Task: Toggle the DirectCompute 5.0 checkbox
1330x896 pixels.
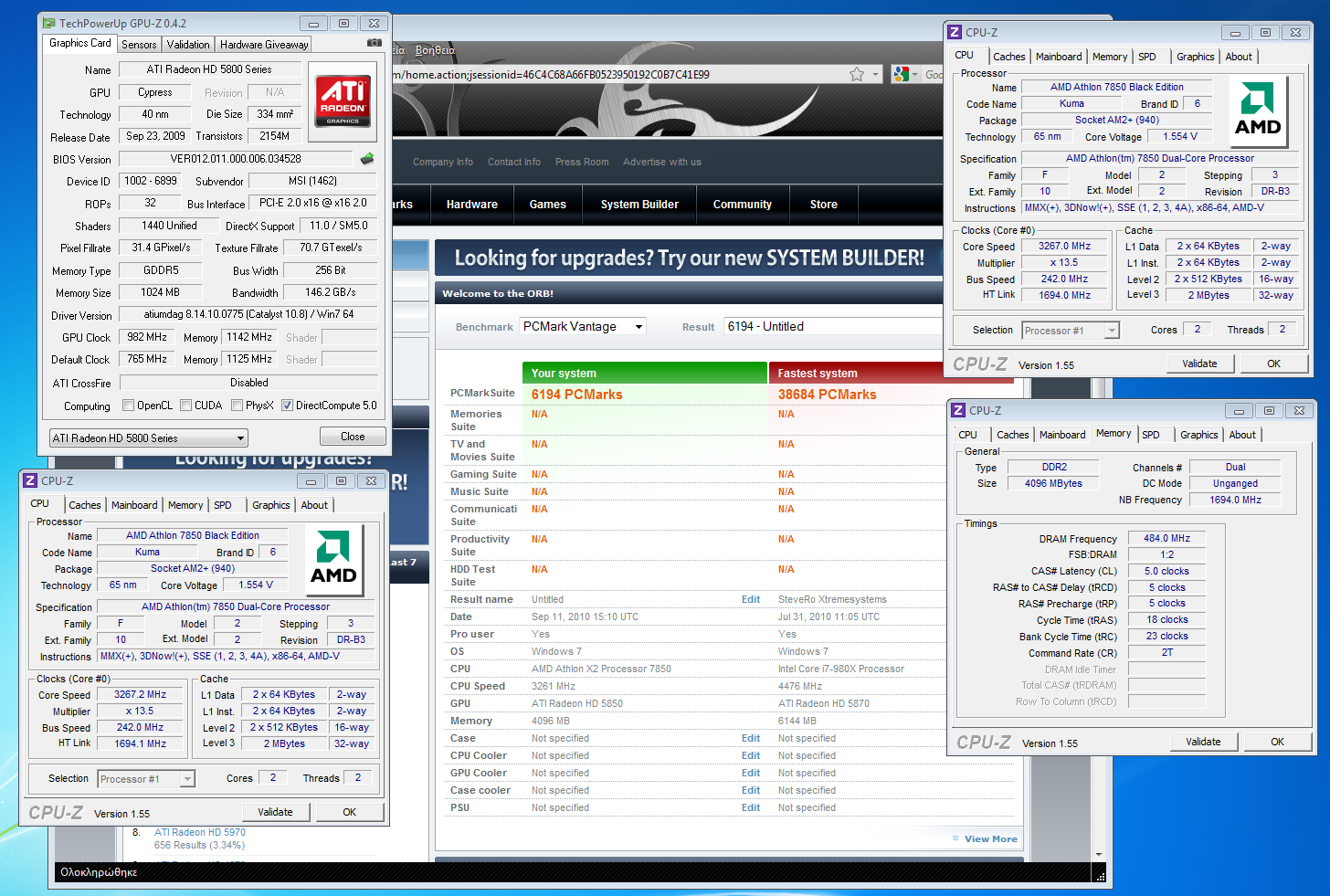Action: 287,406
